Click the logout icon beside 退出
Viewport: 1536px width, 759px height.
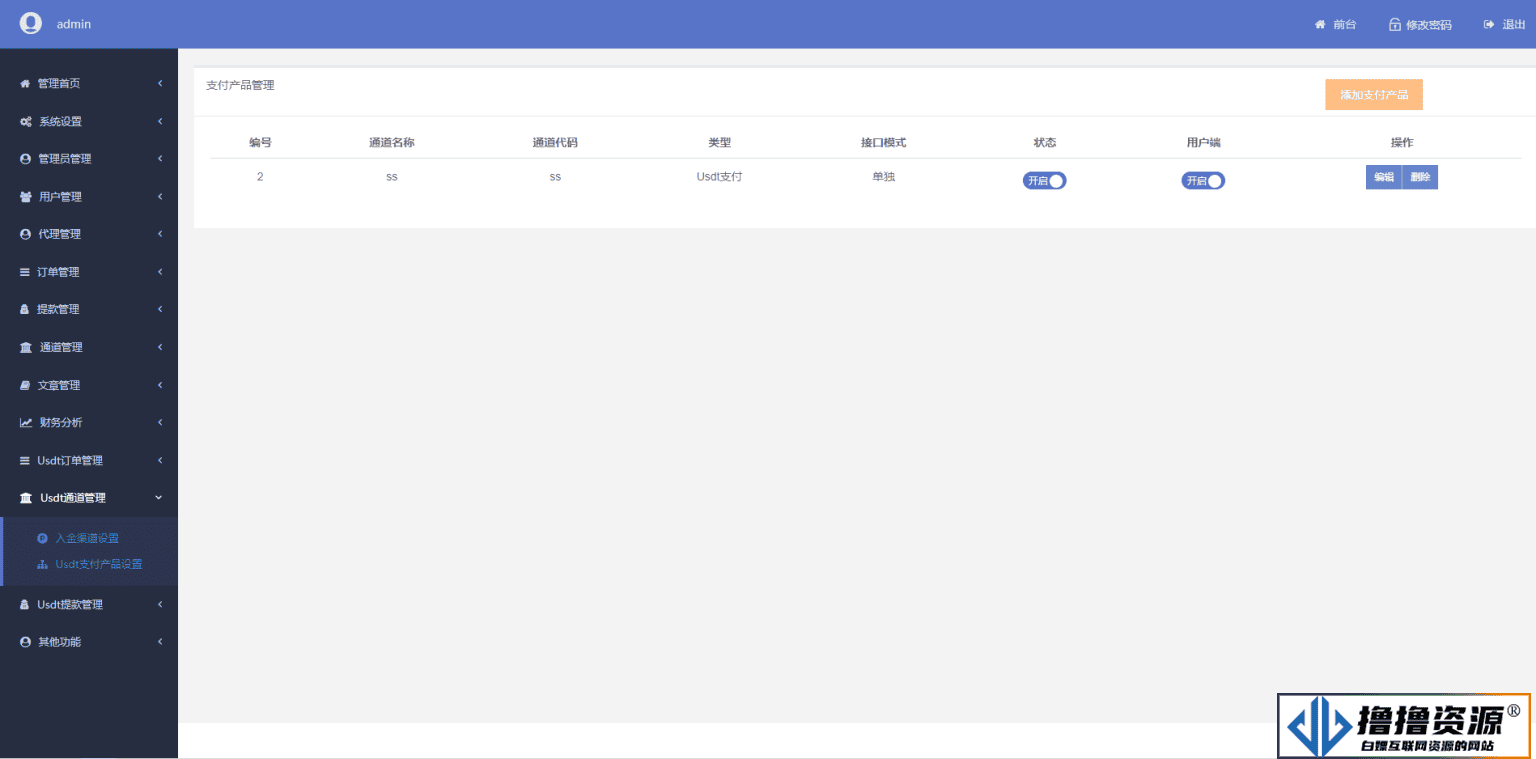click(1489, 24)
